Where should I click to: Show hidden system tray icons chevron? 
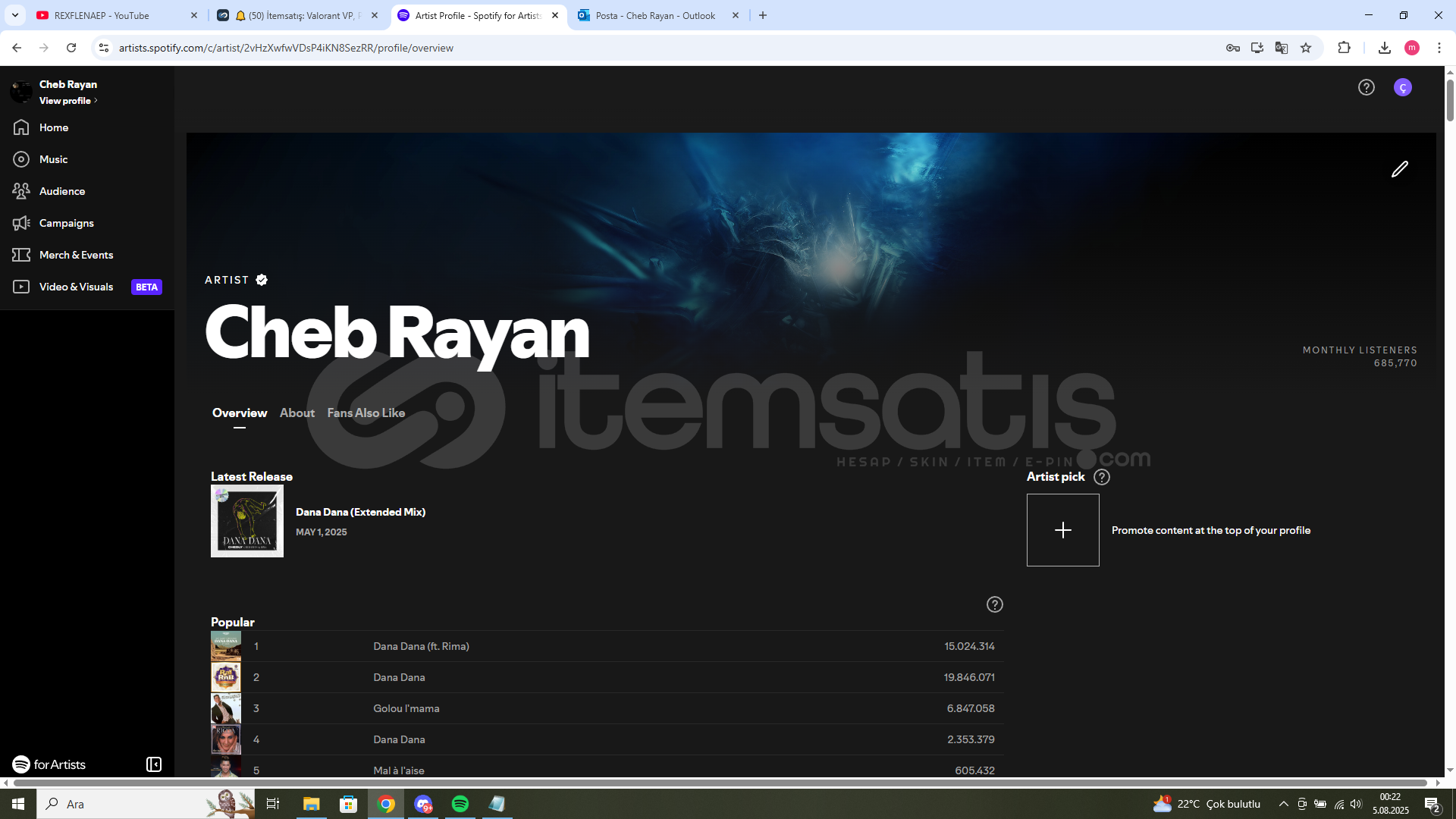tap(1284, 804)
